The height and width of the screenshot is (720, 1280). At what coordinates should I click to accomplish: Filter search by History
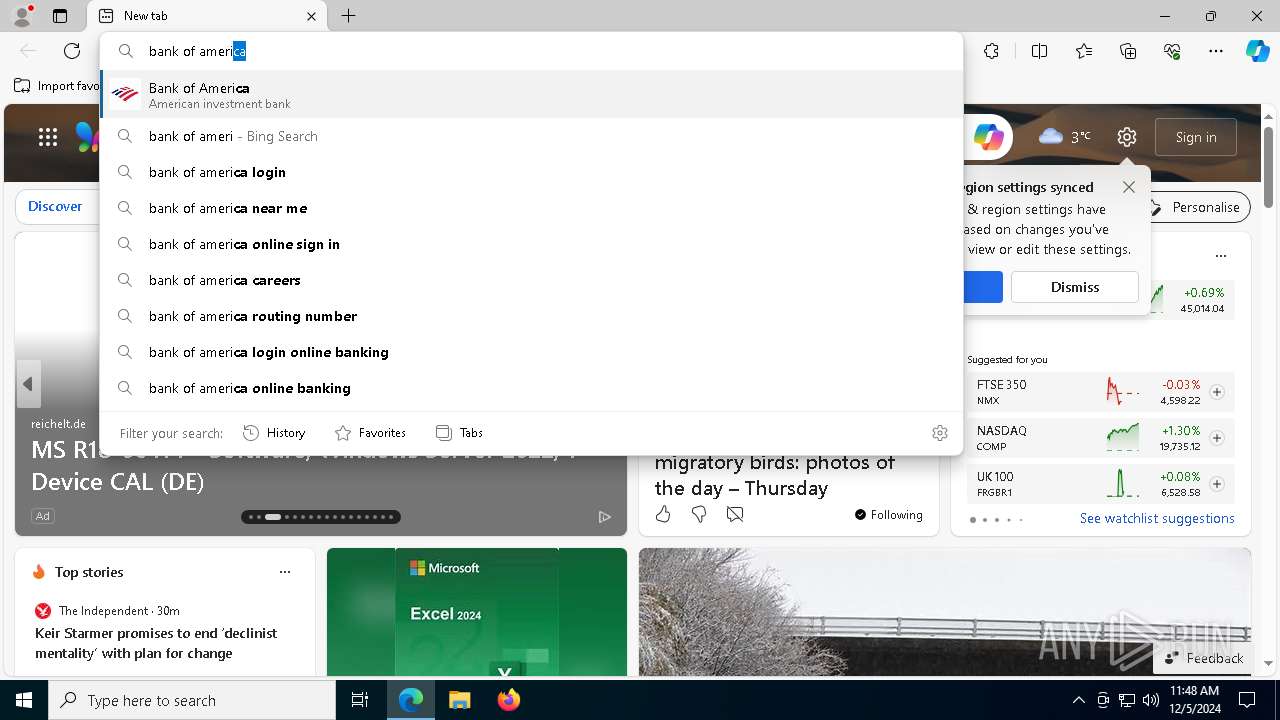click(274, 433)
